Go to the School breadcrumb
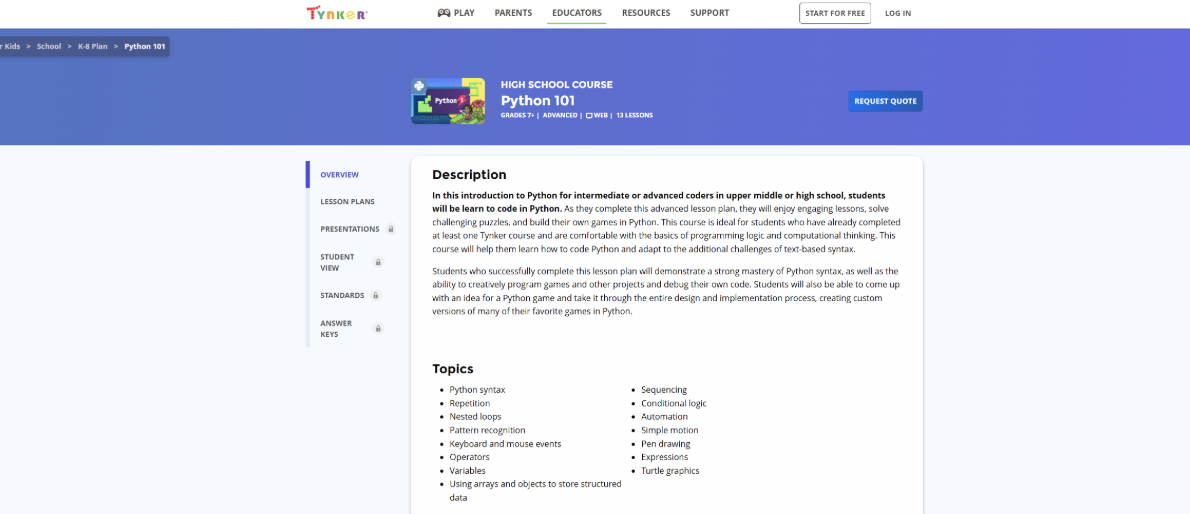1190x514 pixels. click(49, 46)
